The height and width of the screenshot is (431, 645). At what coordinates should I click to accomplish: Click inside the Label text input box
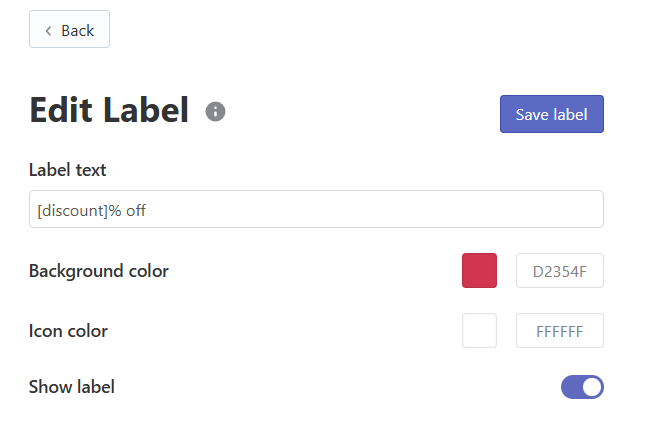(x=316, y=209)
